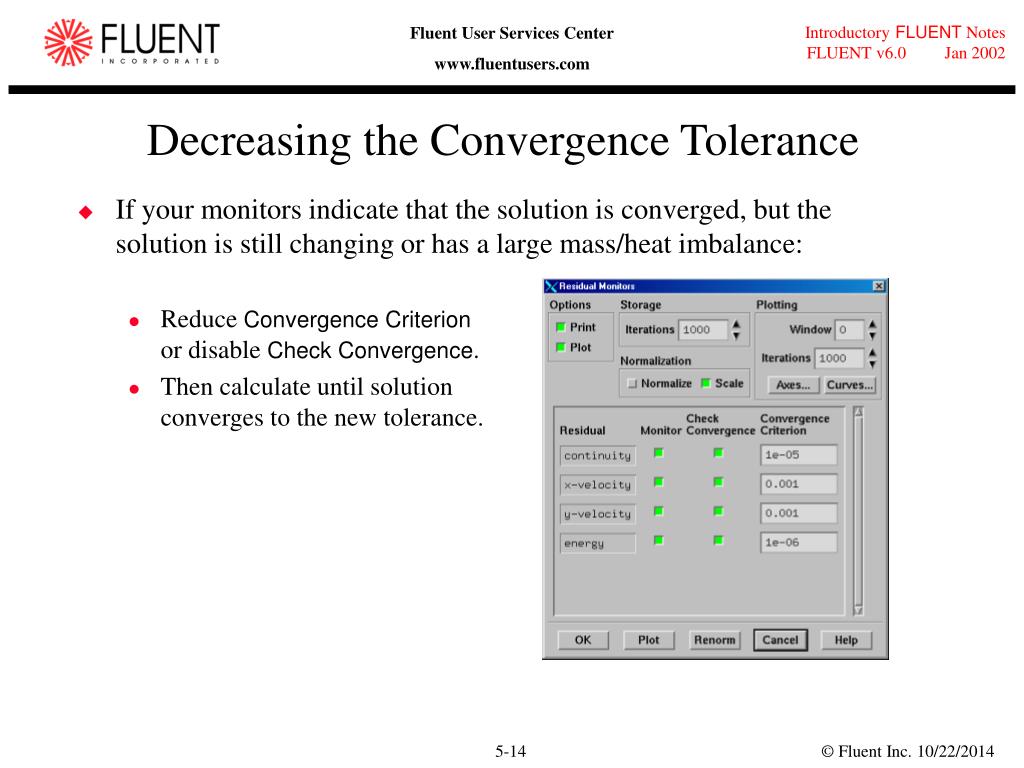
Task: Click the residual list scrollbar track
Action: tap(859, 511)
